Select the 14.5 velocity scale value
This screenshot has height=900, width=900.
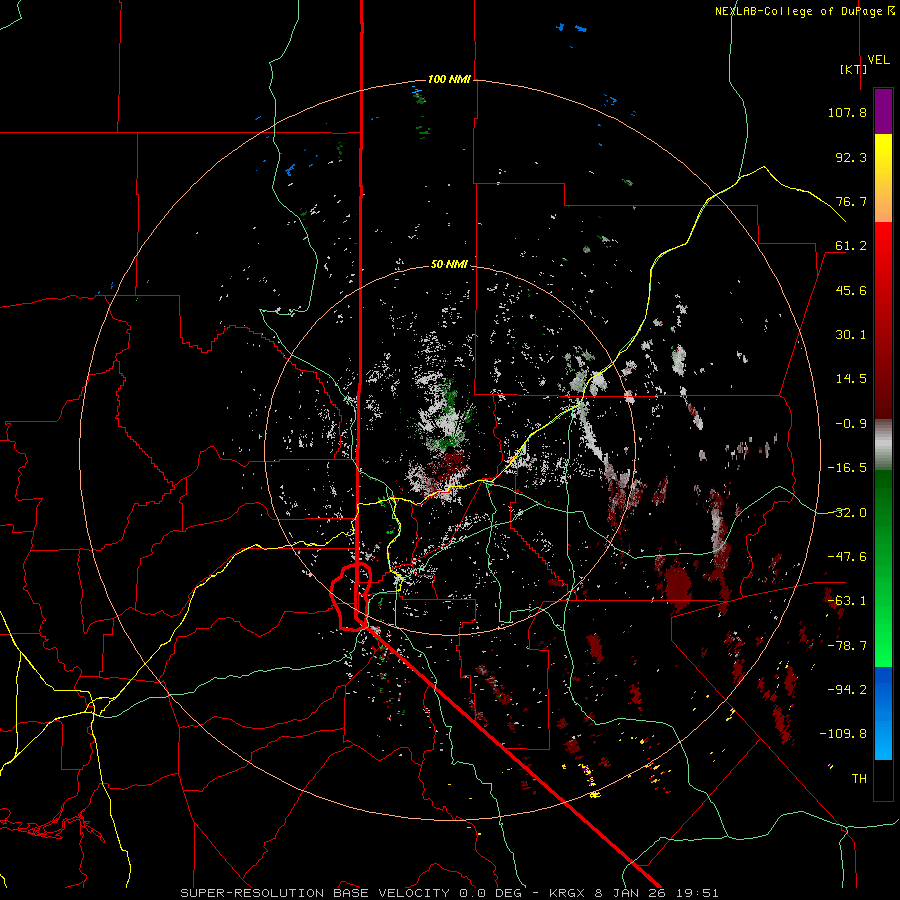pyautogui.click(x=851, y=379)
